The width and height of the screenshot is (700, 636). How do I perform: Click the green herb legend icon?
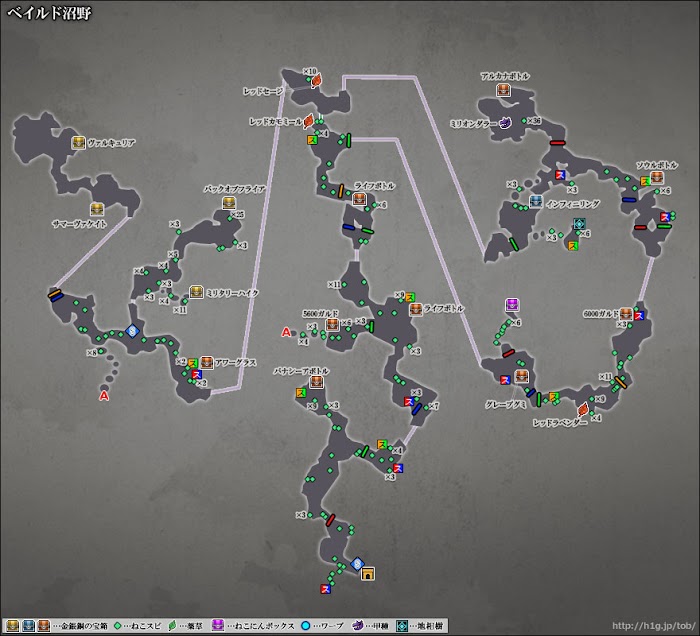[x=172, y=626]
